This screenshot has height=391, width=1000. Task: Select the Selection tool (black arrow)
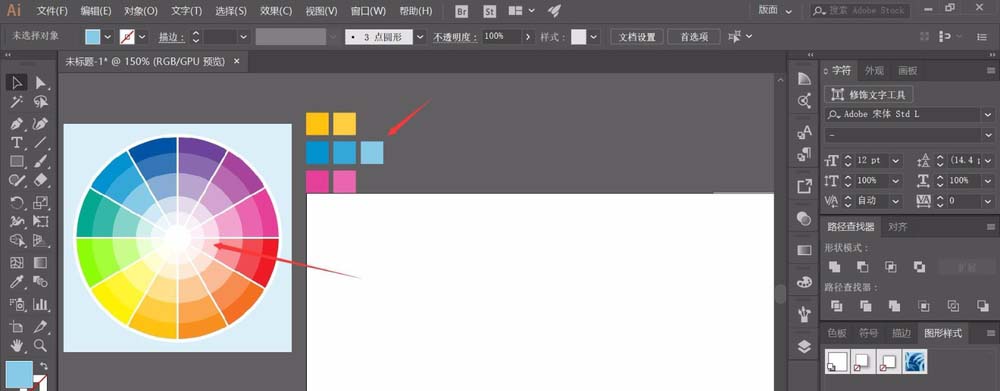[17, 82]
